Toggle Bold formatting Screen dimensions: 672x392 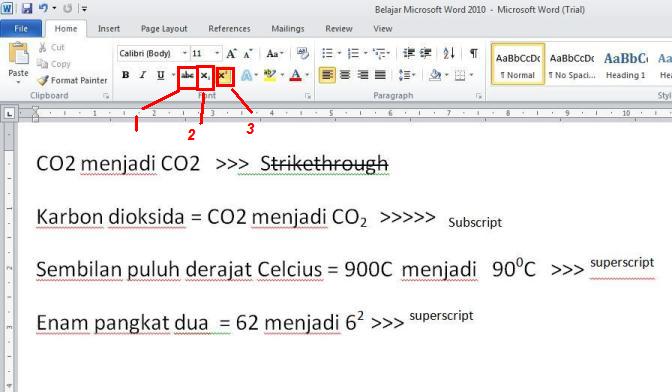coord(126,75)
